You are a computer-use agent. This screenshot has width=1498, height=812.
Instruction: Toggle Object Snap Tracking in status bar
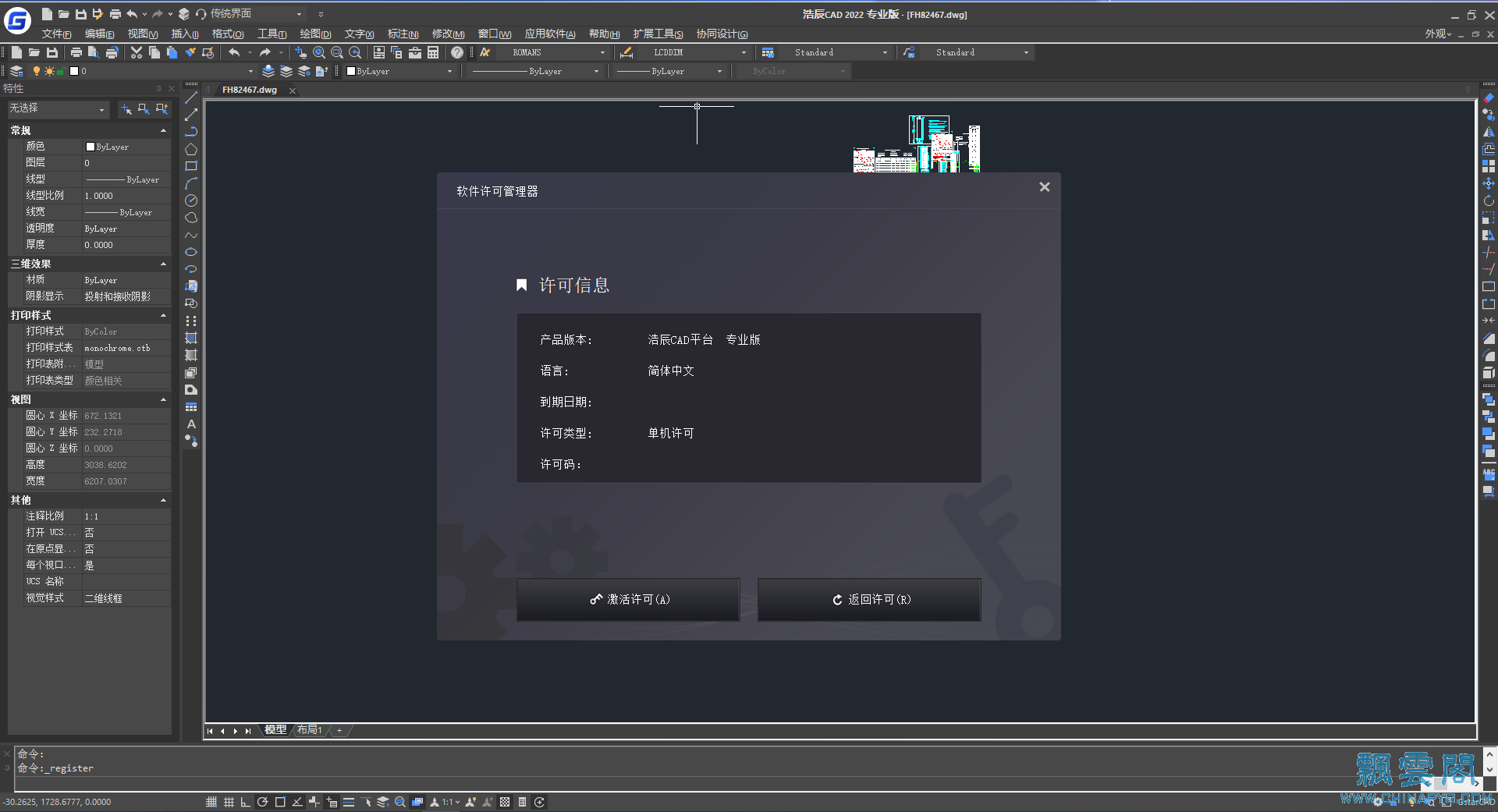coord(297,802)
